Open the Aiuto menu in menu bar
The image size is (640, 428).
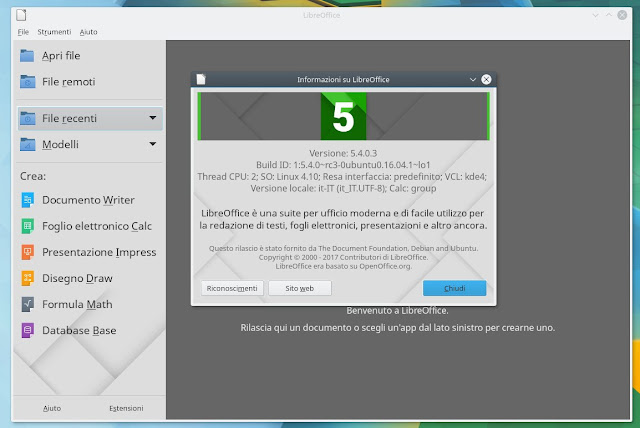89,32
